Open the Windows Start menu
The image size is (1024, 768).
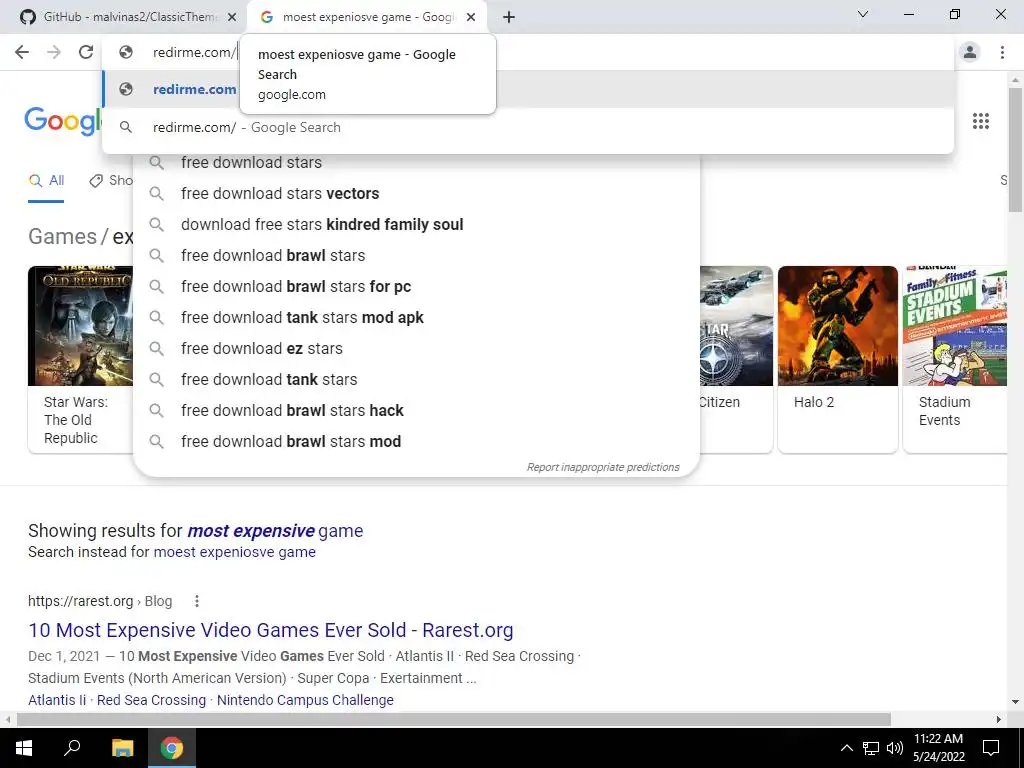click(x=24, y=748)
